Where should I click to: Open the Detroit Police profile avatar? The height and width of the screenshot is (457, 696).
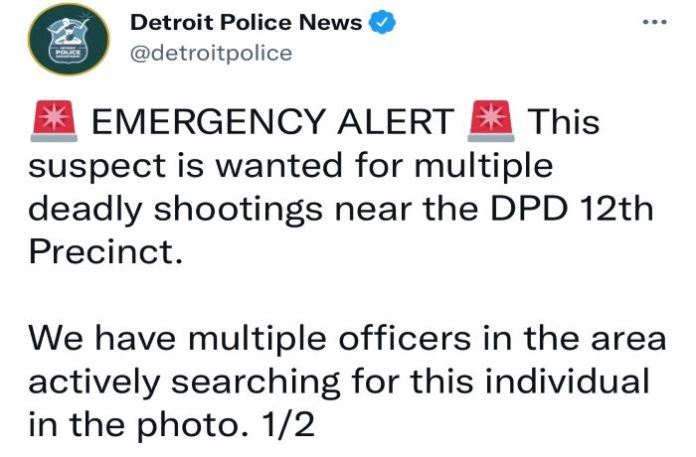[68, 39]
